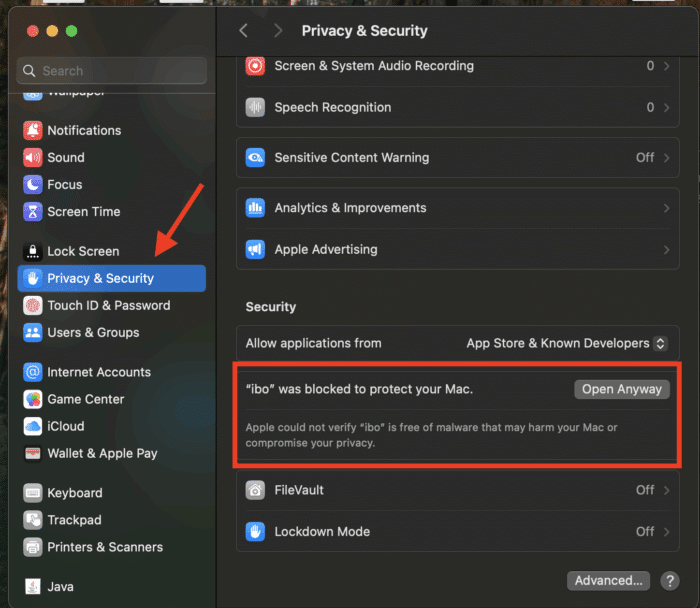Click the green full-screen window button
700x608 pixels.
(71, 31)
